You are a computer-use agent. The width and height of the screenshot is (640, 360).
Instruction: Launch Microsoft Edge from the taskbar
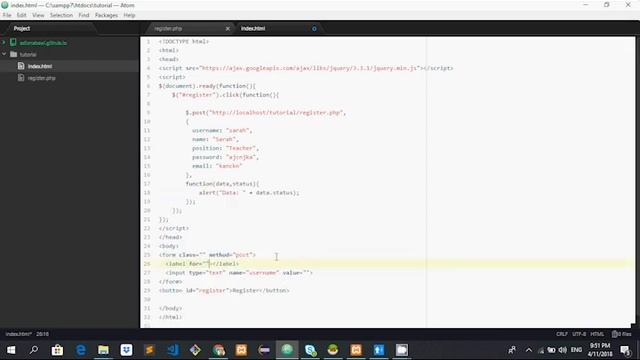tap(80, 350)
